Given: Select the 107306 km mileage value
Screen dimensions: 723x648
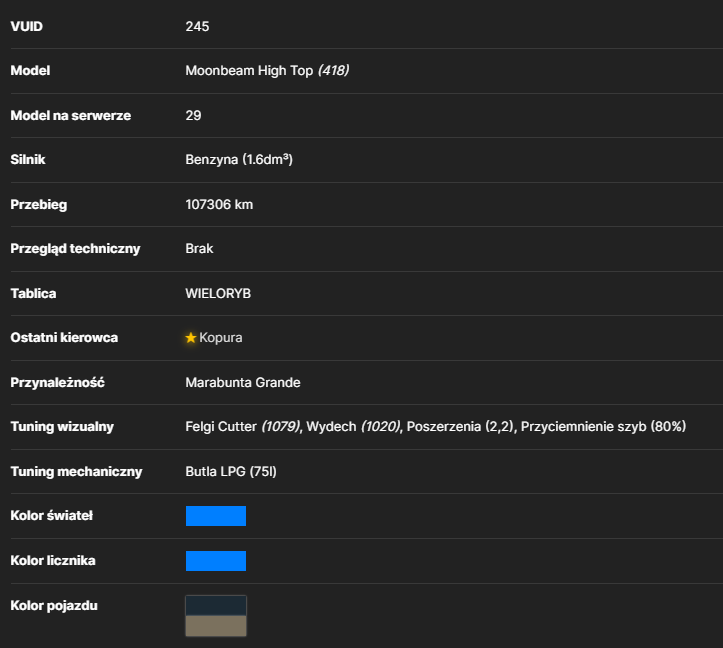Looking at the screenshot, I should point(219,204).
